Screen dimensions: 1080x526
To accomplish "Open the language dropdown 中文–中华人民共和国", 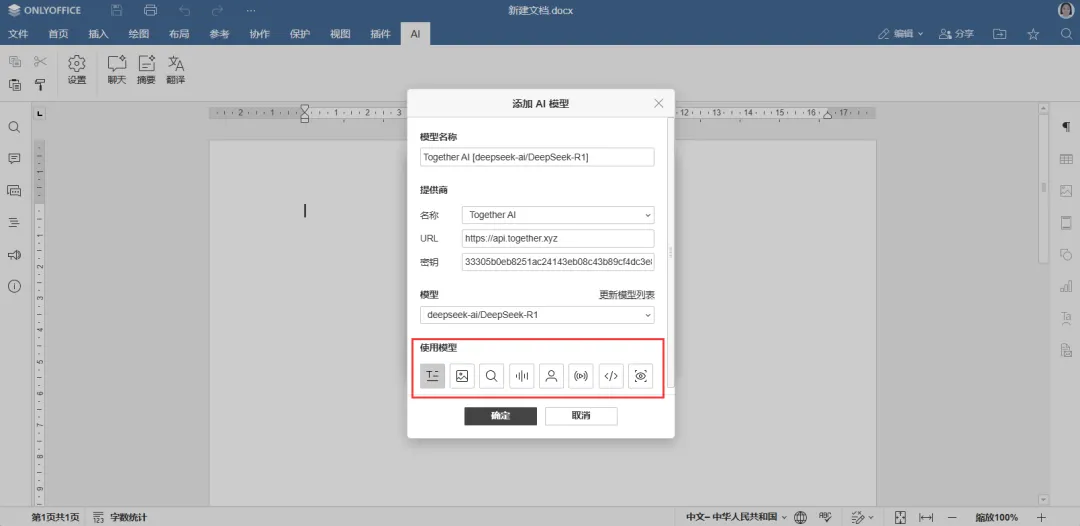I will 736,517.
